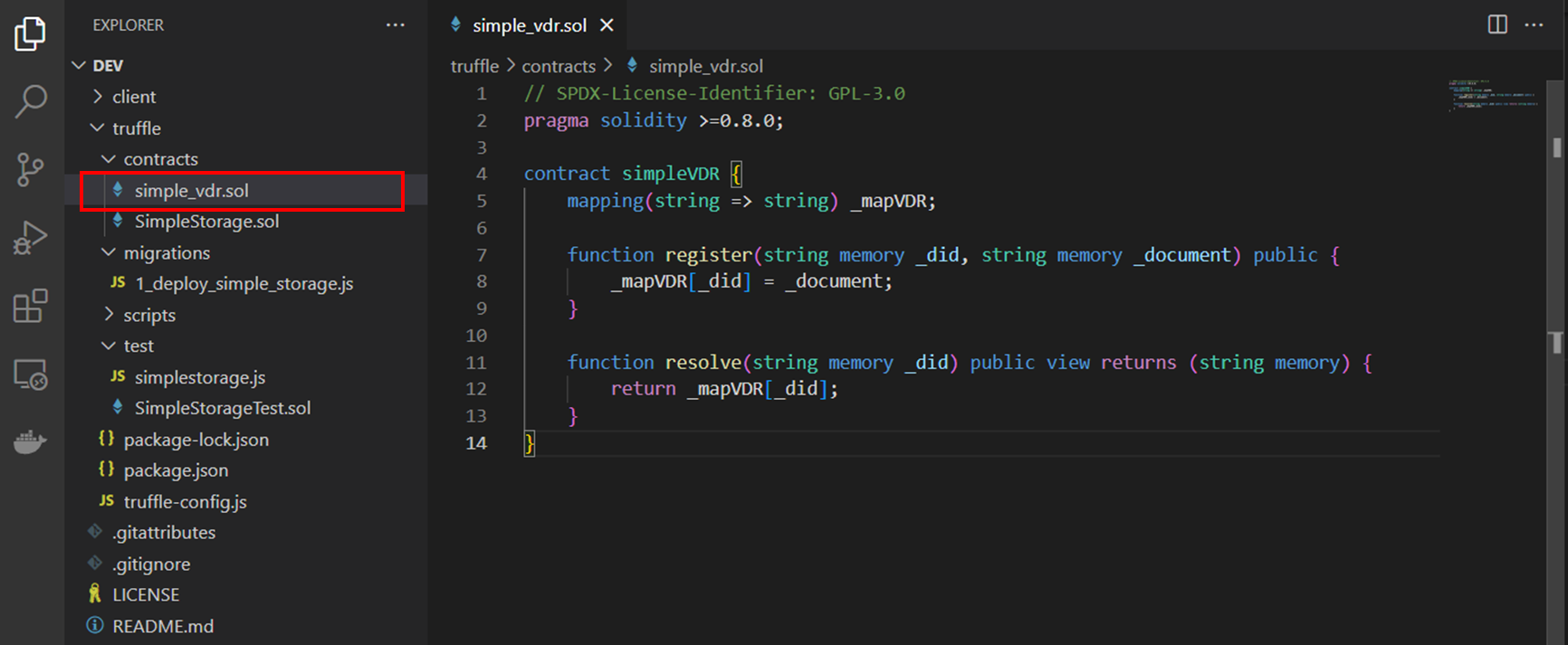Open the Docker view icon
1568x645 pixels.
tap(30, 442)
